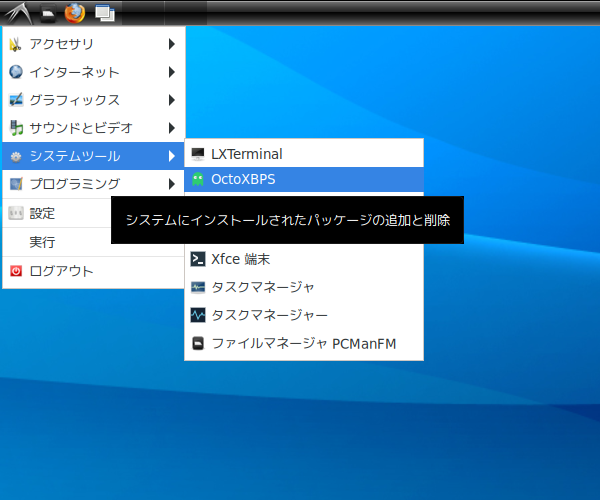This screenshot has width=600, height=500.
Task: Click the PCManFM file manager icon
Action: tap(198, 343)
